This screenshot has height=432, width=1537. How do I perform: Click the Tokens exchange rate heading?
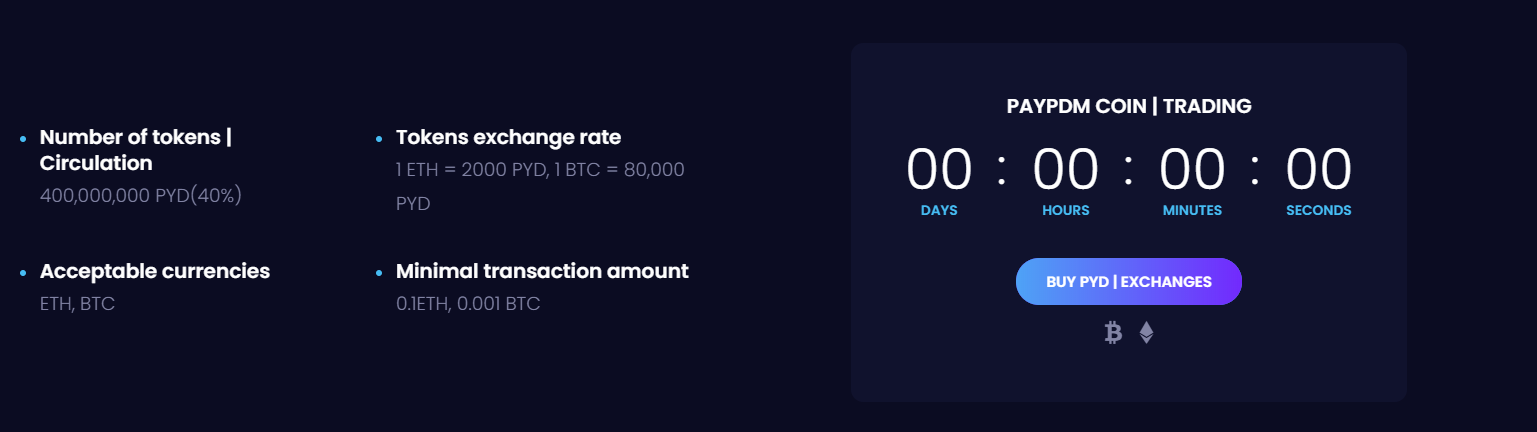(x=509, y=137)
